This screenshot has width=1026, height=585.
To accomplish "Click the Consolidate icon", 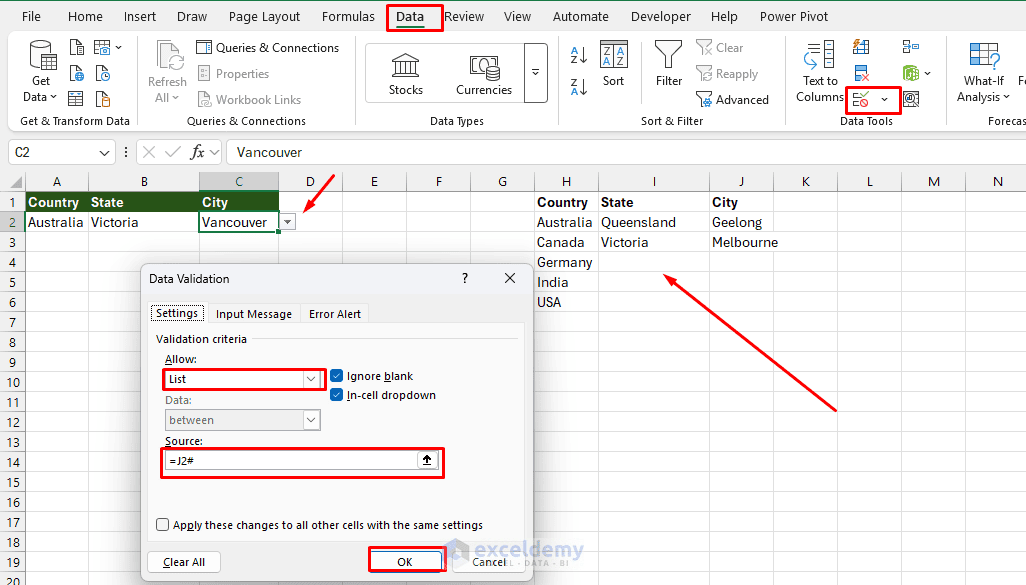I will click(911, 47).
